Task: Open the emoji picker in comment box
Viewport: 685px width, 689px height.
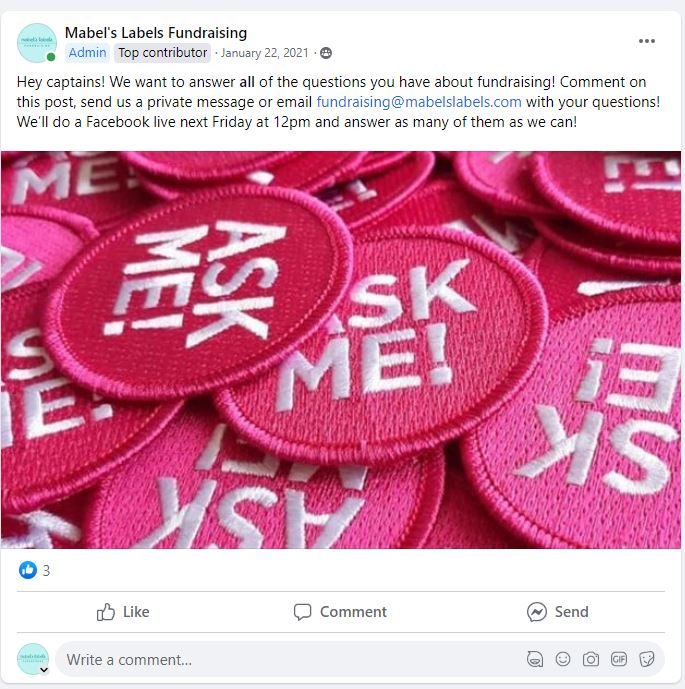Action: pos(563,659)
